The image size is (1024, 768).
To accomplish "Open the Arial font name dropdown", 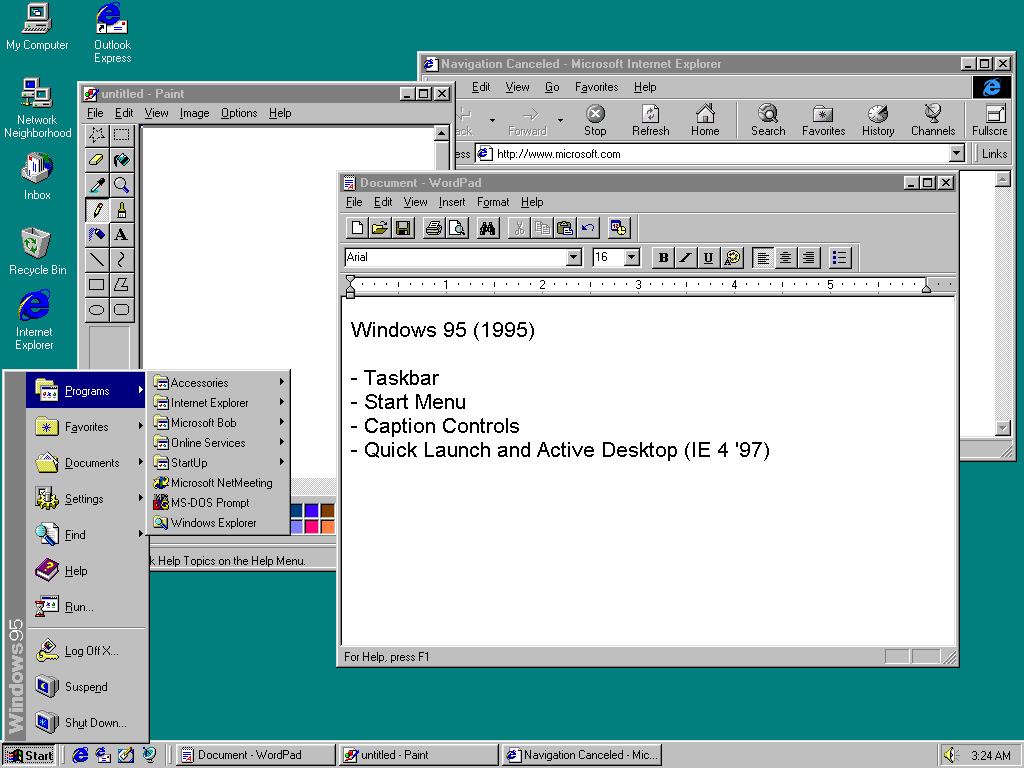I will pos(573,258).
